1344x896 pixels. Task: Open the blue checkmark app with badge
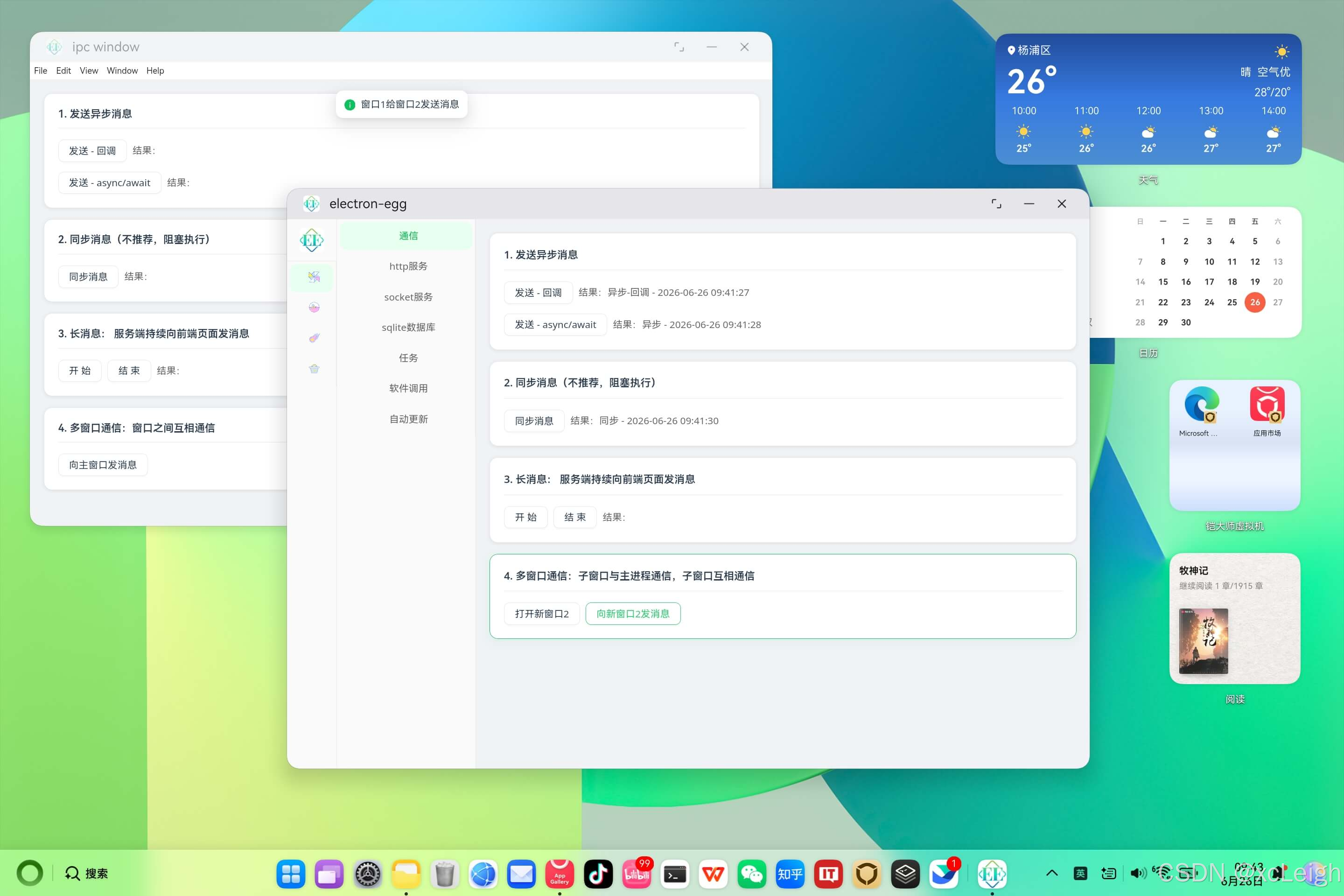click(x=944, y=874)
